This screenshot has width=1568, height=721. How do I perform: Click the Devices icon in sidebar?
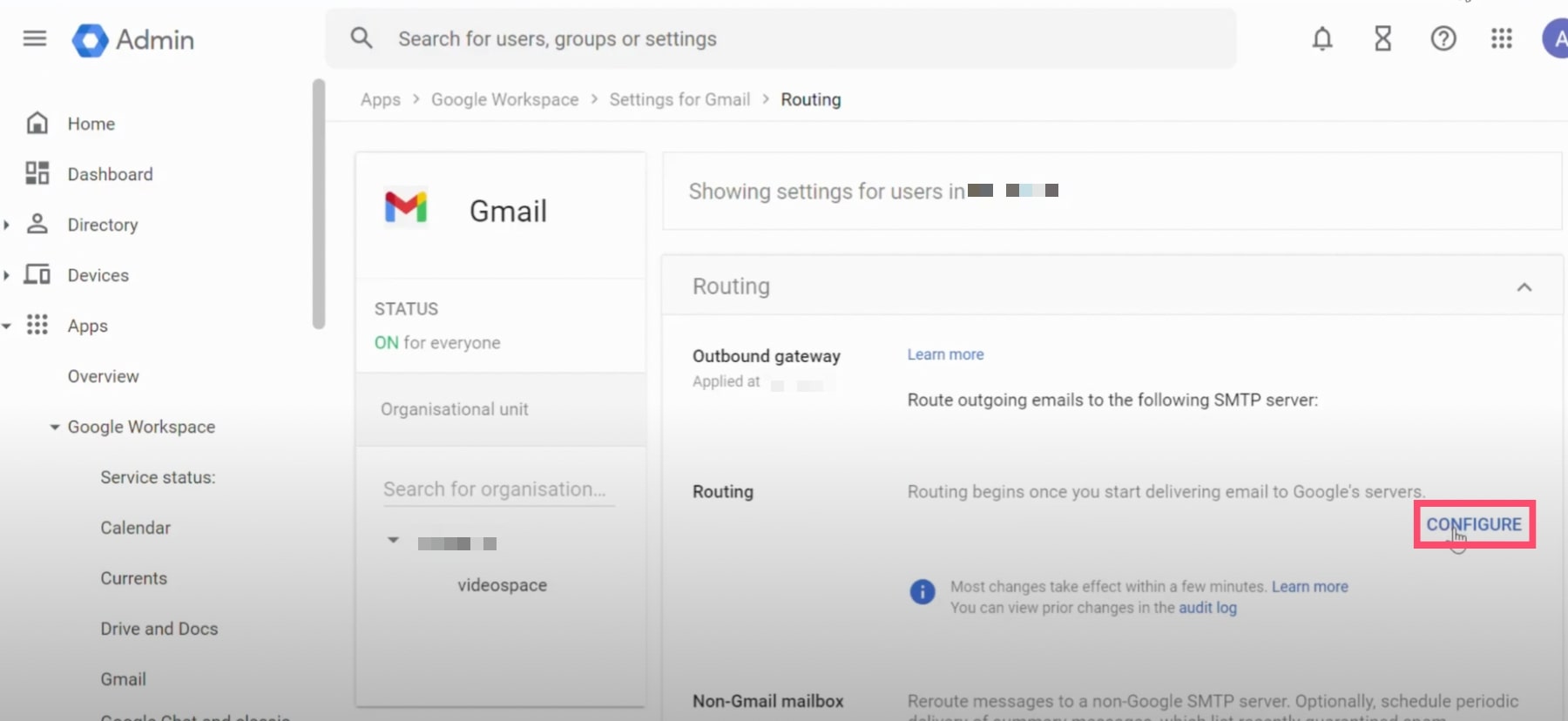[x=37, y=274]
